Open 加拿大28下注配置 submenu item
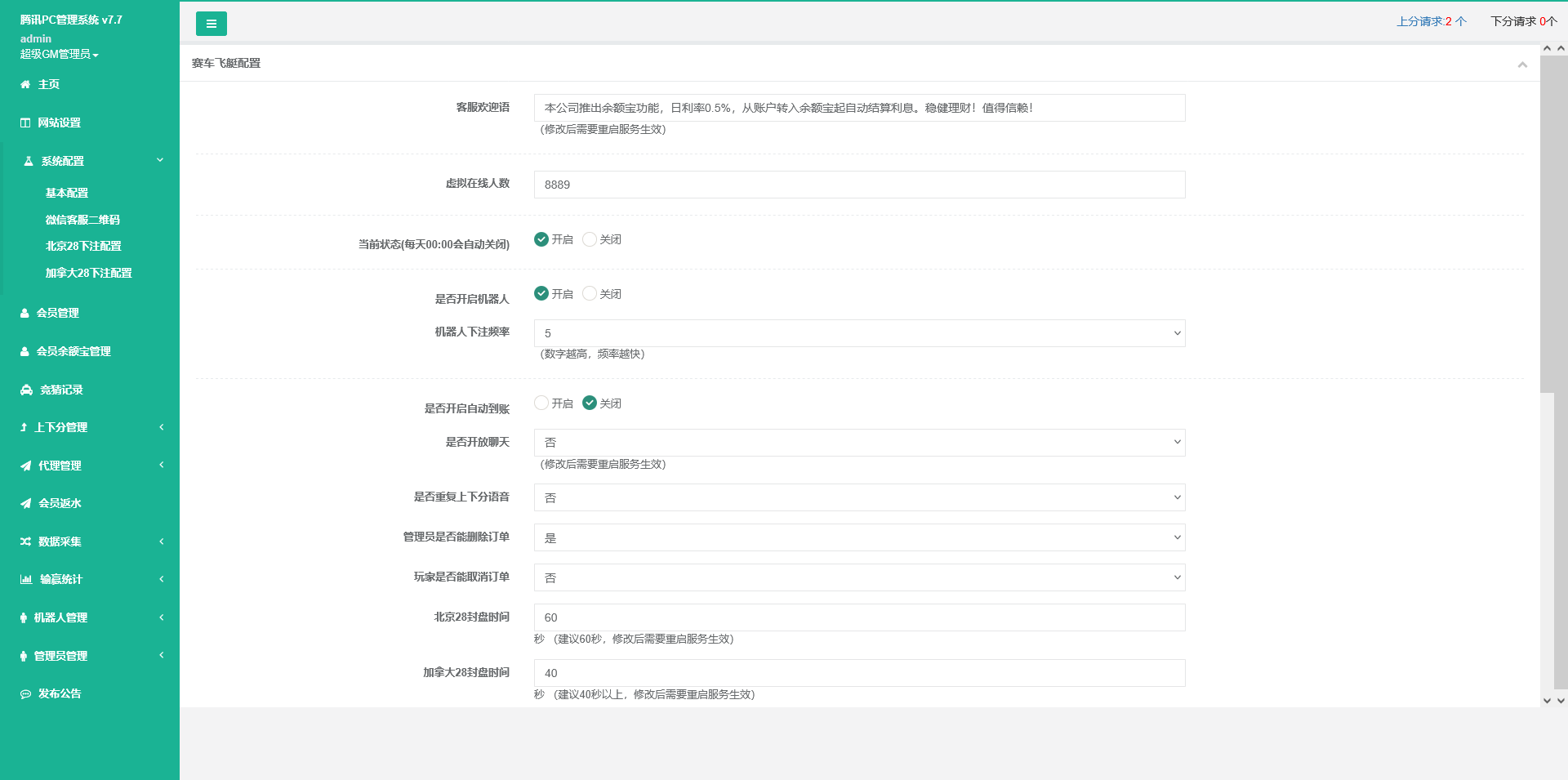This screenshot has height=780, width=1568. (x=88, y=273)
